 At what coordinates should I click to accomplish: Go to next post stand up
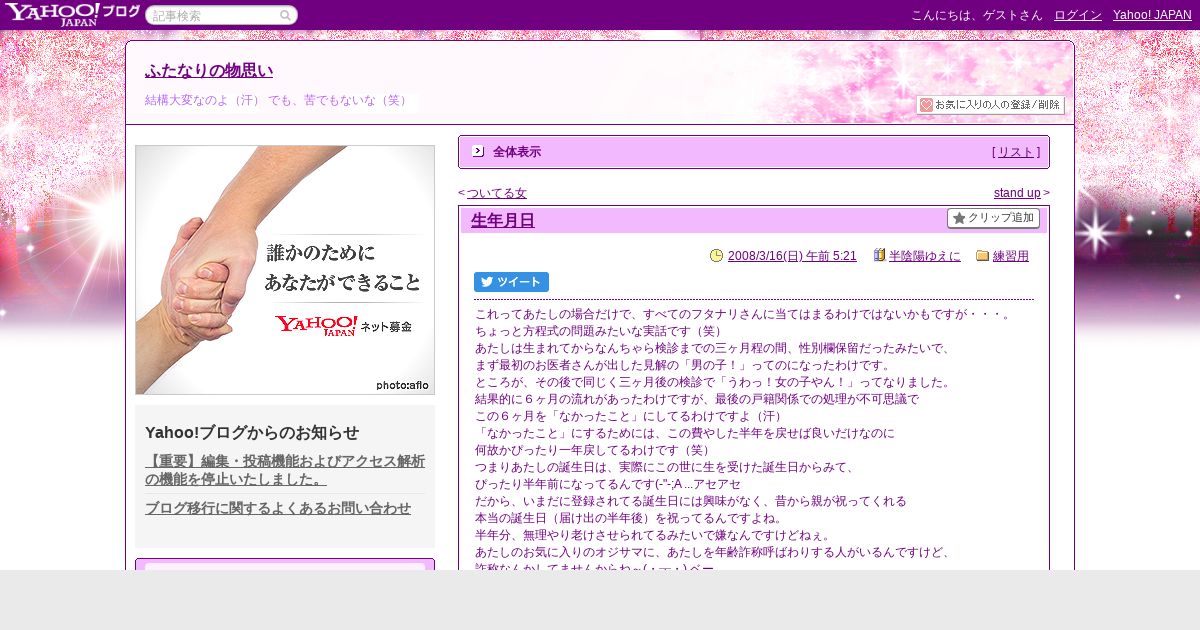click(x=1017, y=193)
